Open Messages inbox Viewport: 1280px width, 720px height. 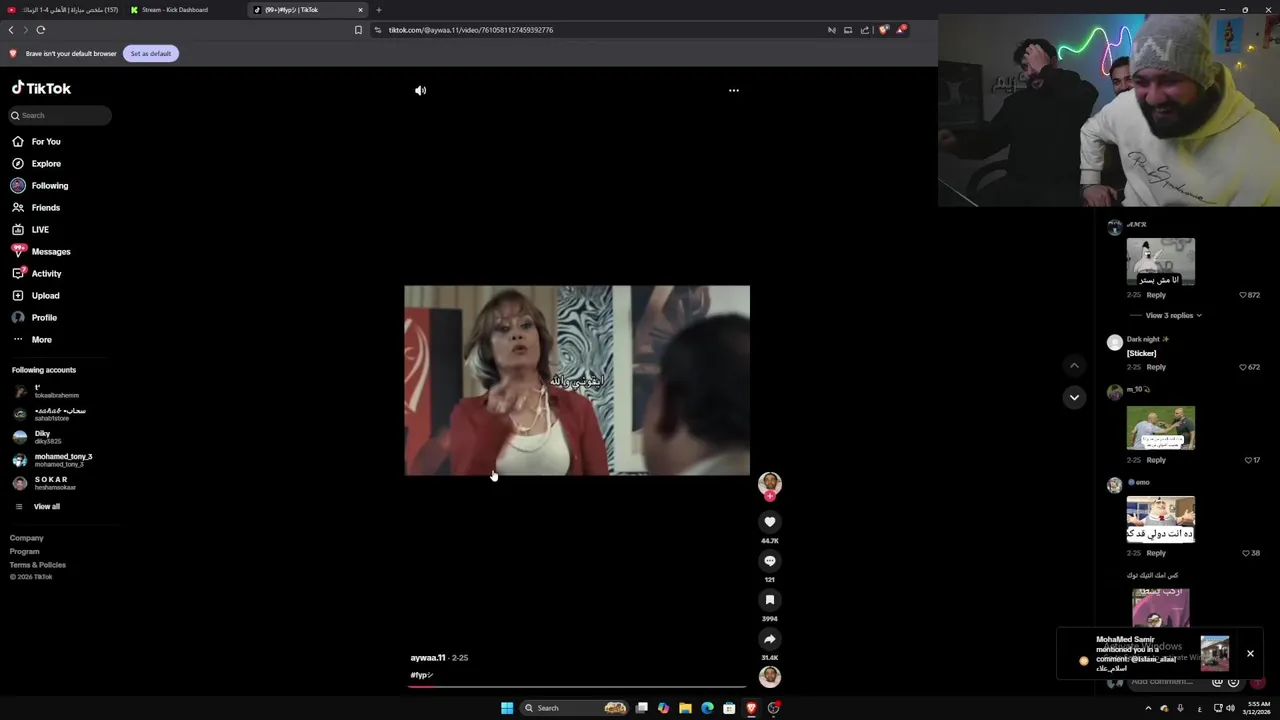[50, 252]
